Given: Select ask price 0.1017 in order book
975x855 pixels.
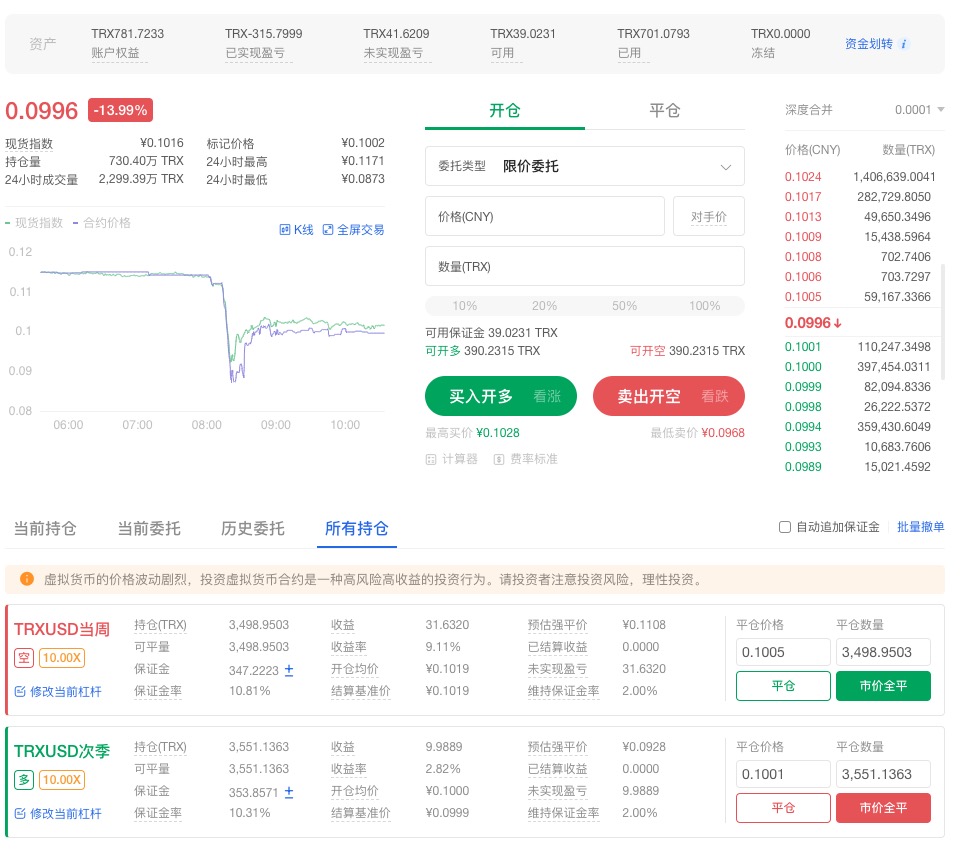Looking at the screenshot, I should [803, 196].
